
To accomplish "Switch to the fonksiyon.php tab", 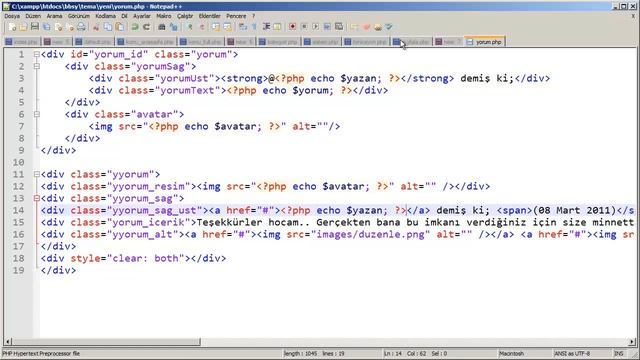I will click(x=366, y=42).
